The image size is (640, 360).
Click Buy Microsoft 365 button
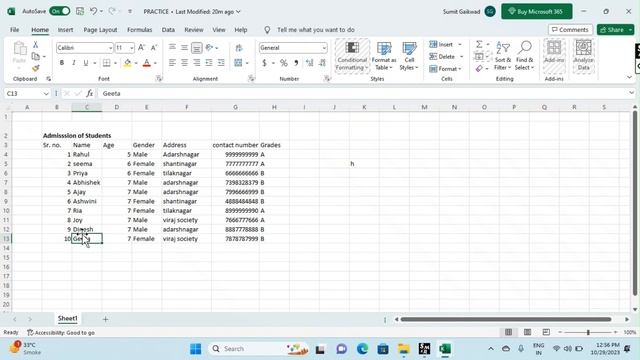click(x=537, y=11)
